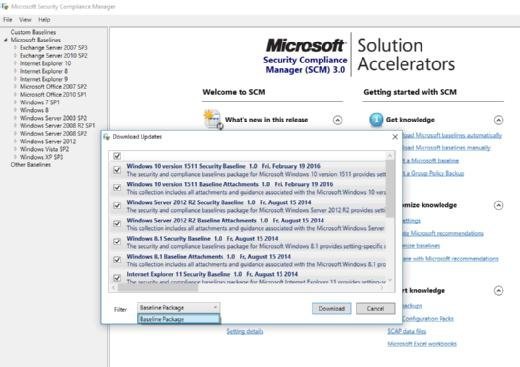Collapse the Export knowledge section
The image size is (520, 367).
(x=498, y=291)
